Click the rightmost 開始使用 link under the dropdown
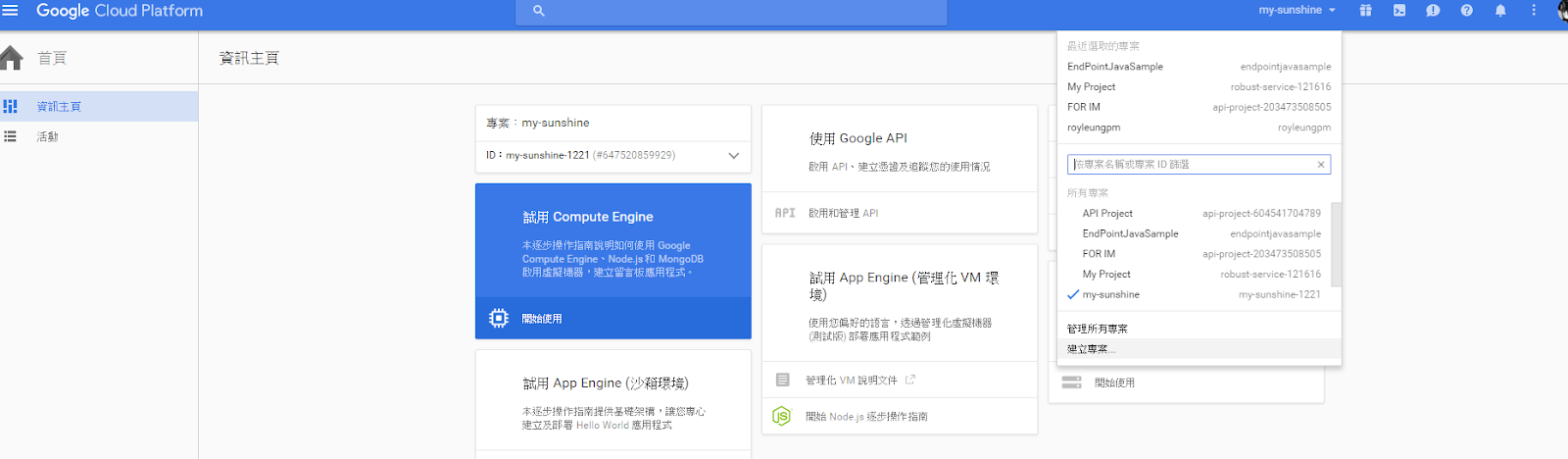 1114,382
